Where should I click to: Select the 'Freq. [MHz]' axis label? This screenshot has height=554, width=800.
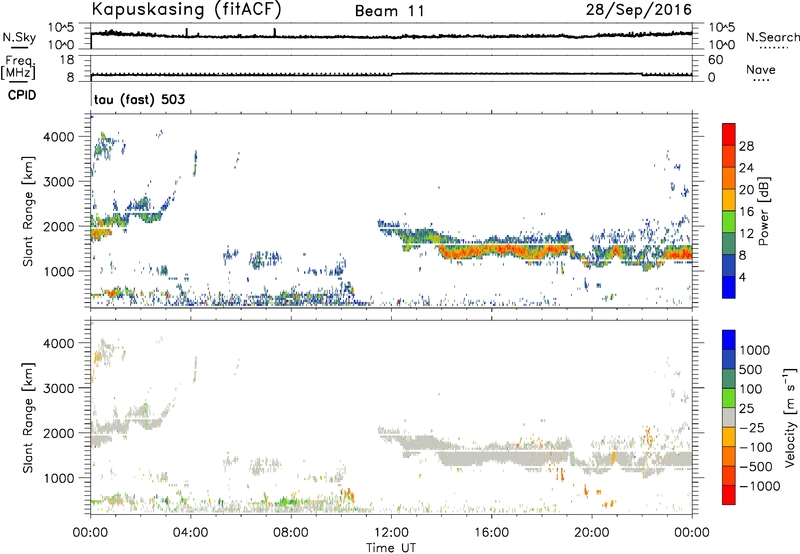point(18,68)
